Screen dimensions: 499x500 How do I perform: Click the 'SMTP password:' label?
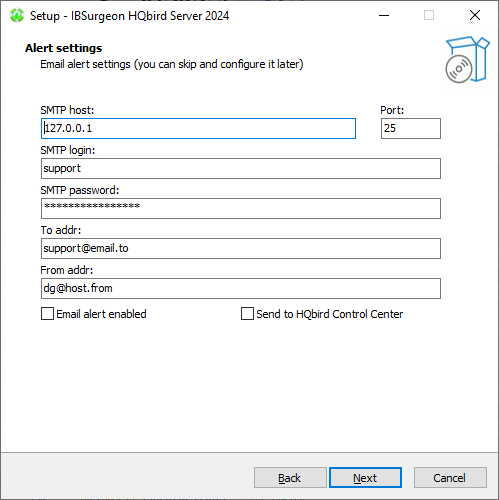click(x=80, y=190)
